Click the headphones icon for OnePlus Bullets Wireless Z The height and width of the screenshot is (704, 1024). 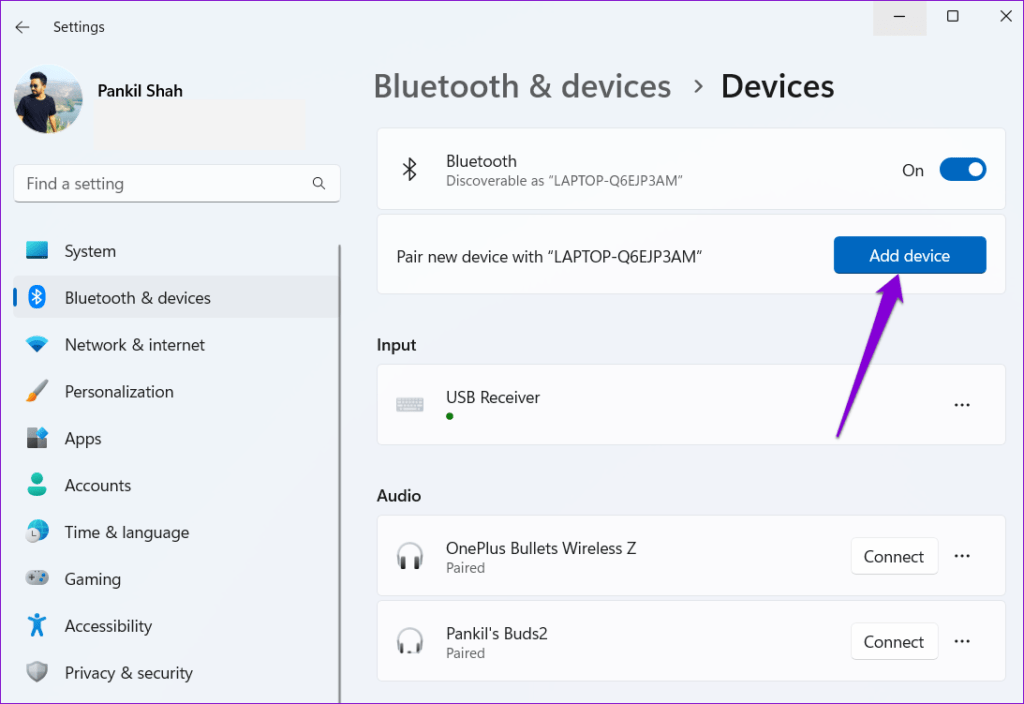tap(410, 556)
